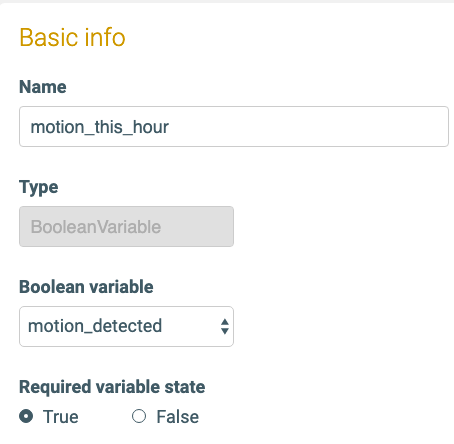Viewport: 454px width, 444px height.
Task: Place cursor at end of Name input
Action: click(170, 127)
